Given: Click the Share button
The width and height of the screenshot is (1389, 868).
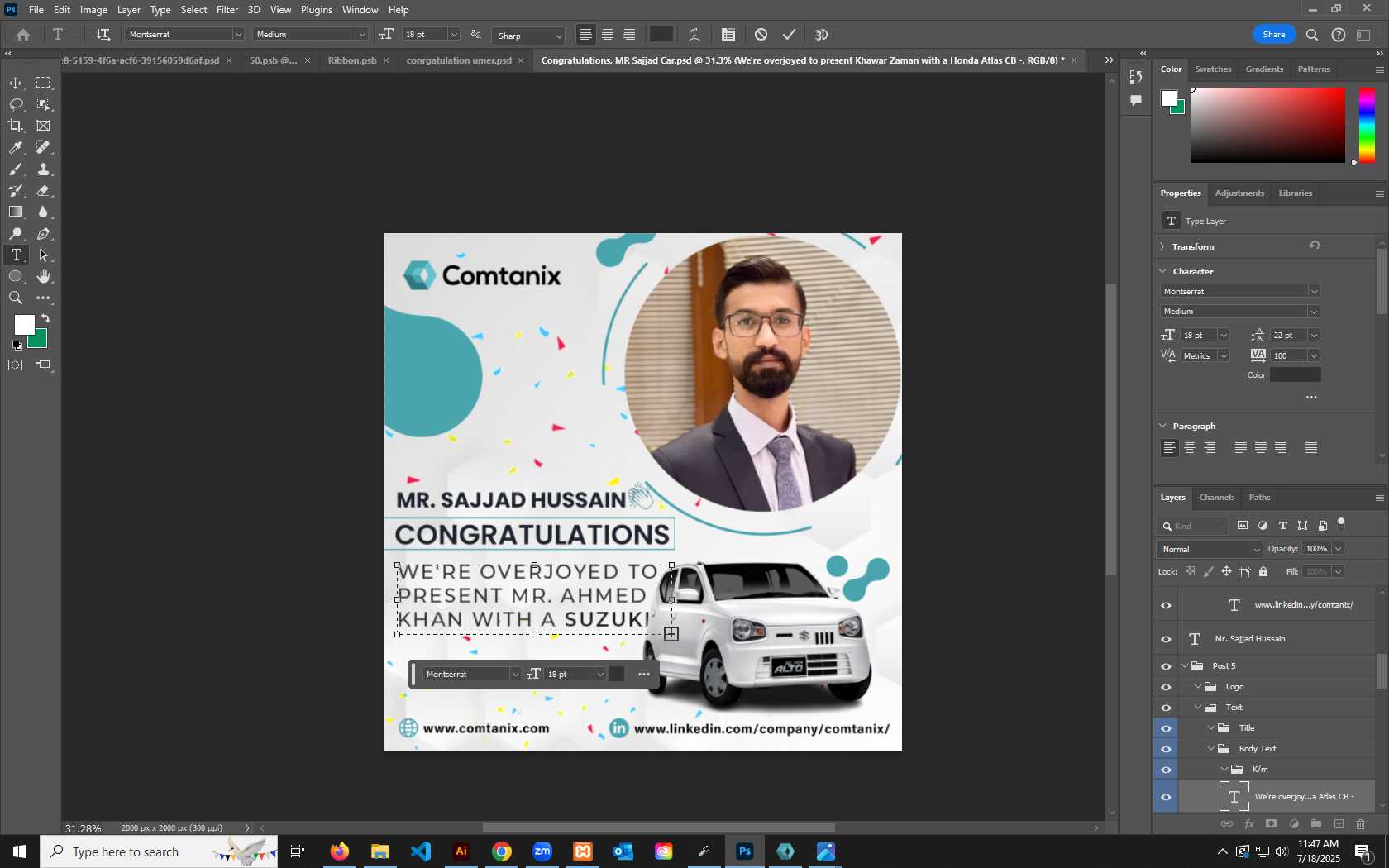Looking at the screenshot, I should (1273, 35).
